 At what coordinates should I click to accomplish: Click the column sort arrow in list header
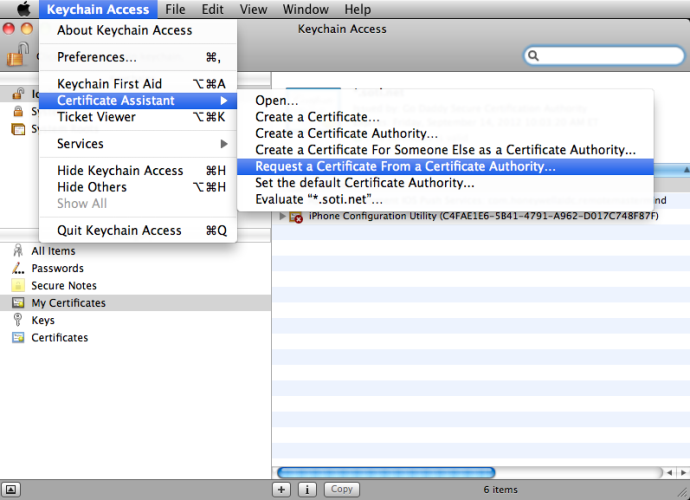pos(686,169)
